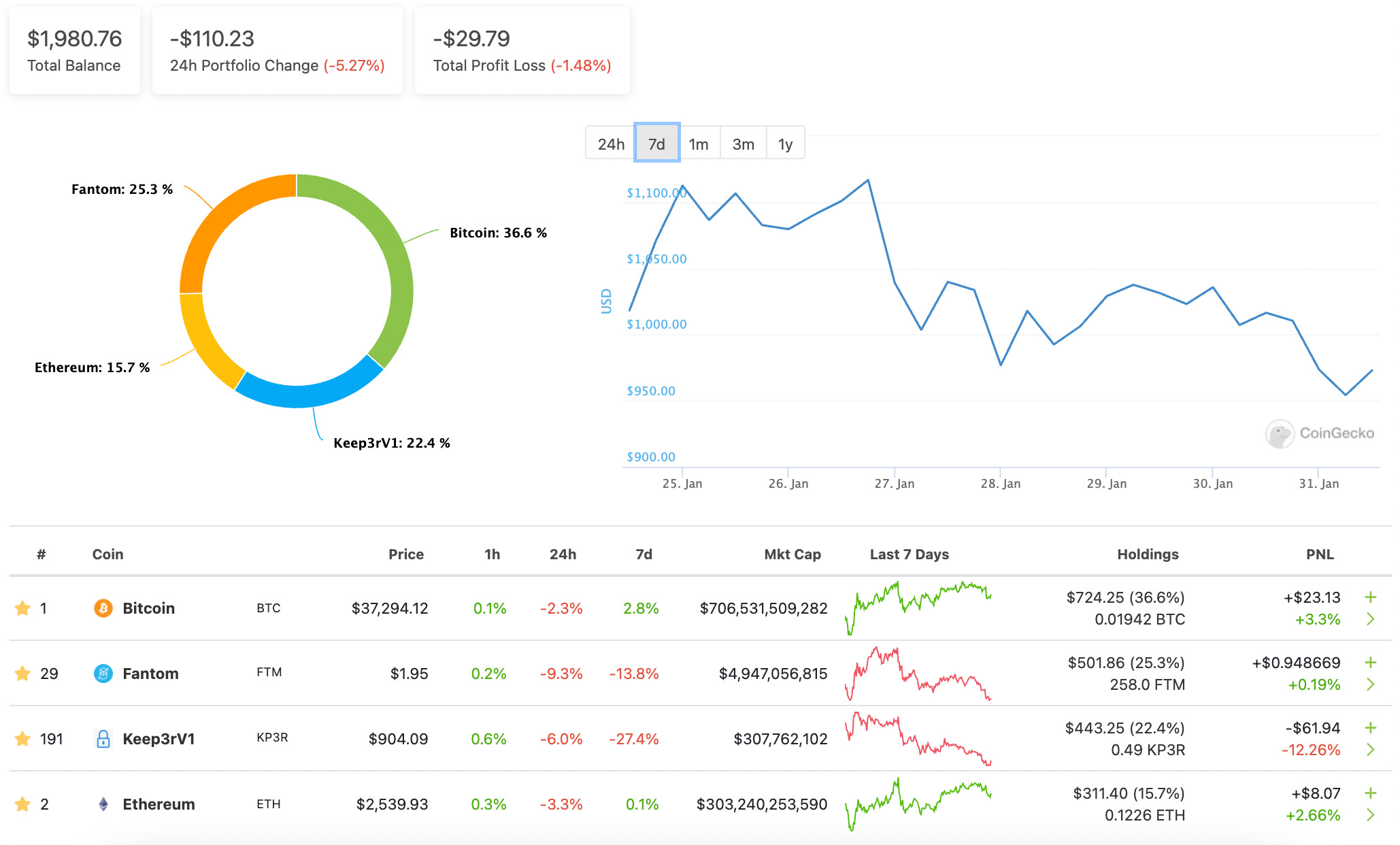The image size is (1400, 845).
Task: Click Ethereum holdings 0.1226 ETH
Action: tap(1145, 815)
